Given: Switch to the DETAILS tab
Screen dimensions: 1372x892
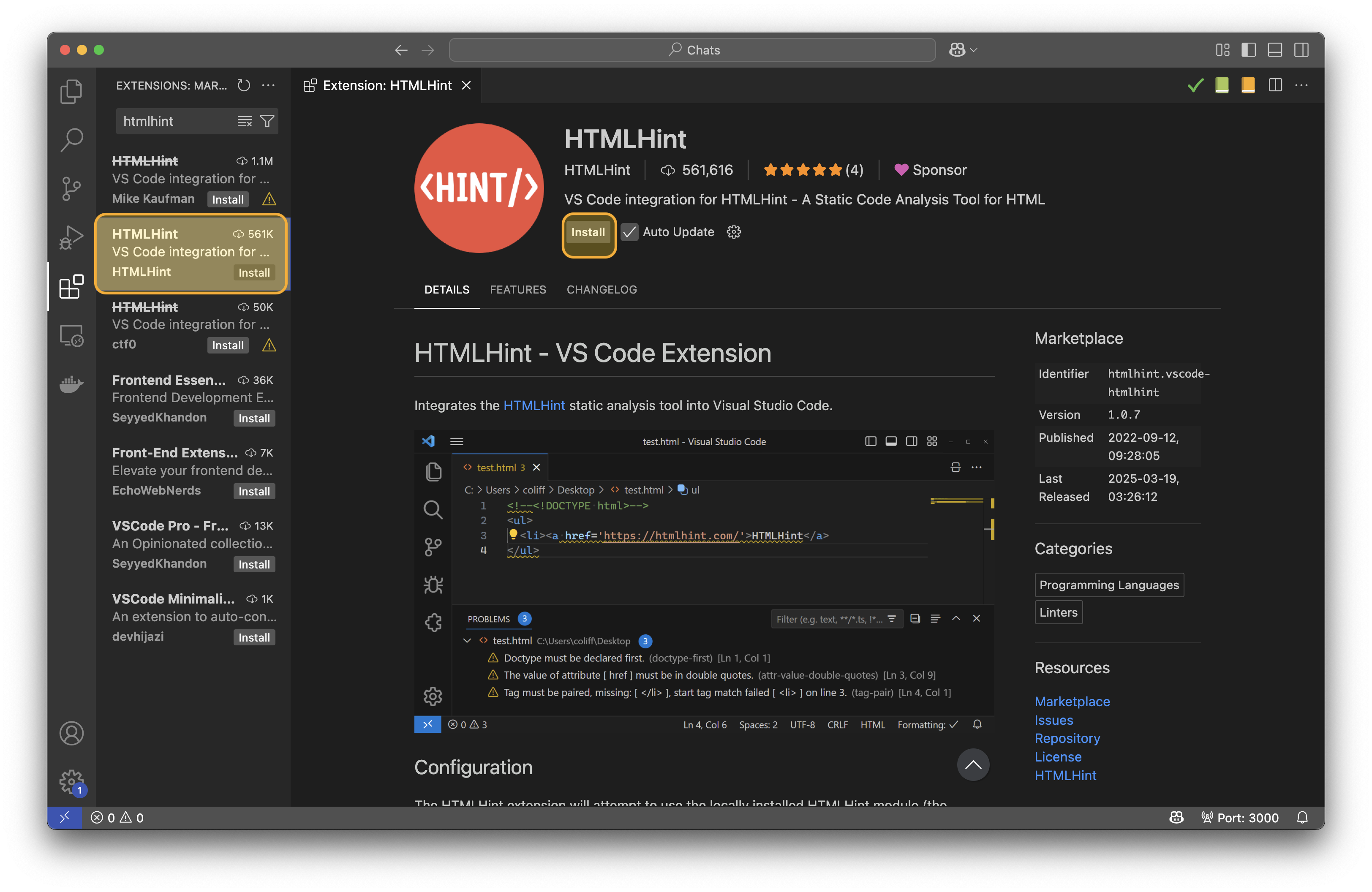Looking at the screenshot, I should click(x=447, y=289).
